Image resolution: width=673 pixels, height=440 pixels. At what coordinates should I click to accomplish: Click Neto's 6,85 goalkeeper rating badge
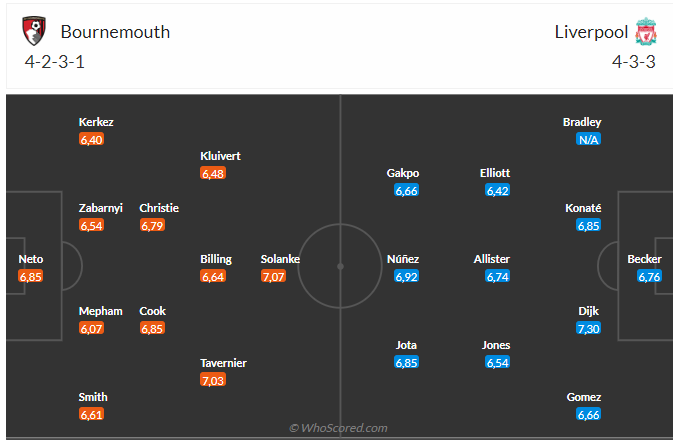tap(30, 276)
